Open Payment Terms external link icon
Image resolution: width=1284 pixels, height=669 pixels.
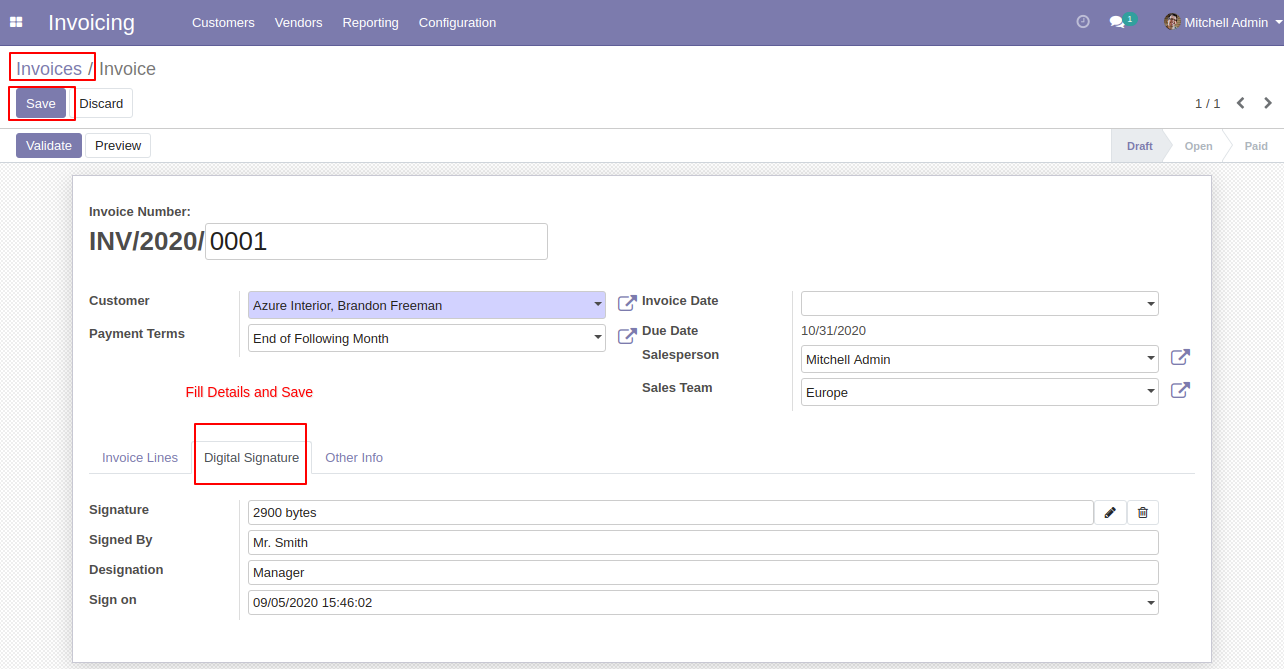point(627,336)
